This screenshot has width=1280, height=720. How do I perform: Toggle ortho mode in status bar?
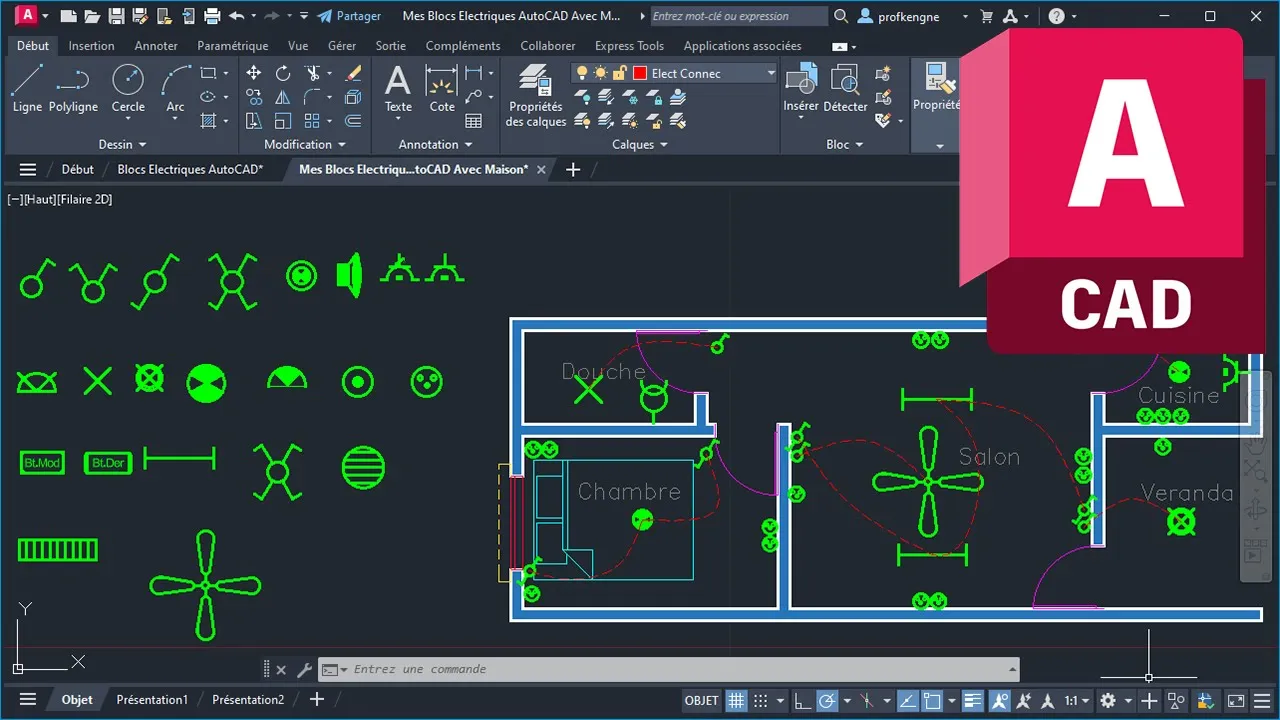(x=802, y=700)
